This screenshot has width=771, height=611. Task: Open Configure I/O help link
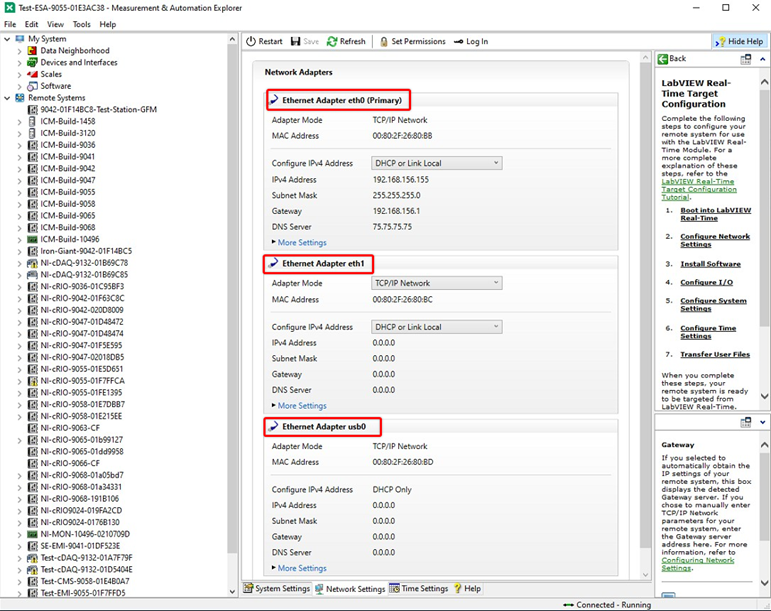click(707, 282)
